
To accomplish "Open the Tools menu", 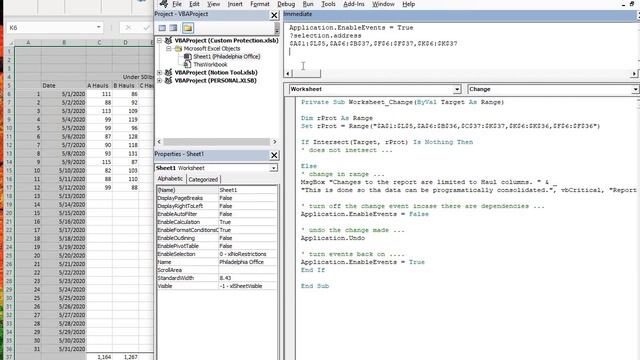I will [x=328, y=4].
